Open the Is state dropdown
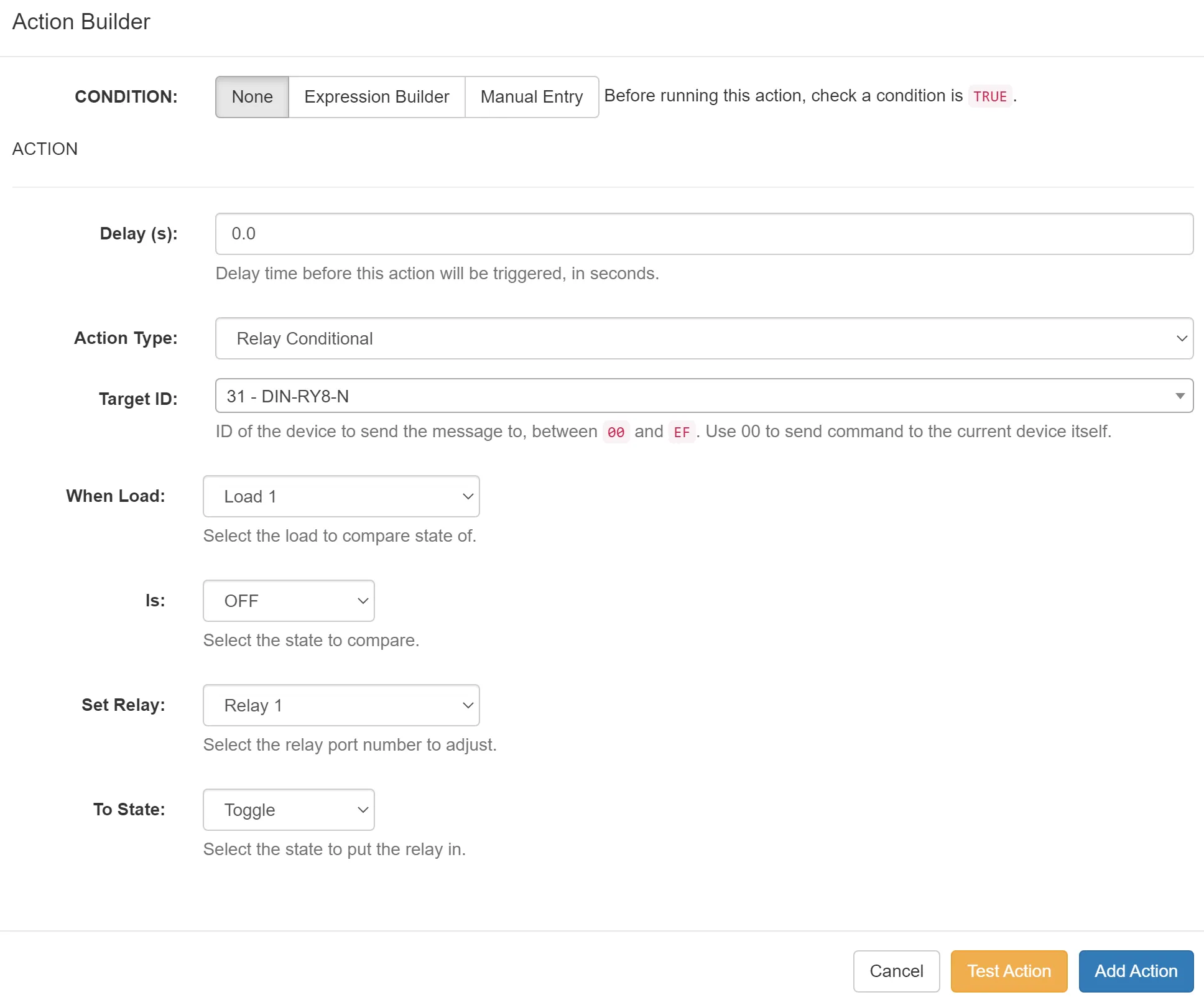 pyautogui.click(x=288, y=600)
